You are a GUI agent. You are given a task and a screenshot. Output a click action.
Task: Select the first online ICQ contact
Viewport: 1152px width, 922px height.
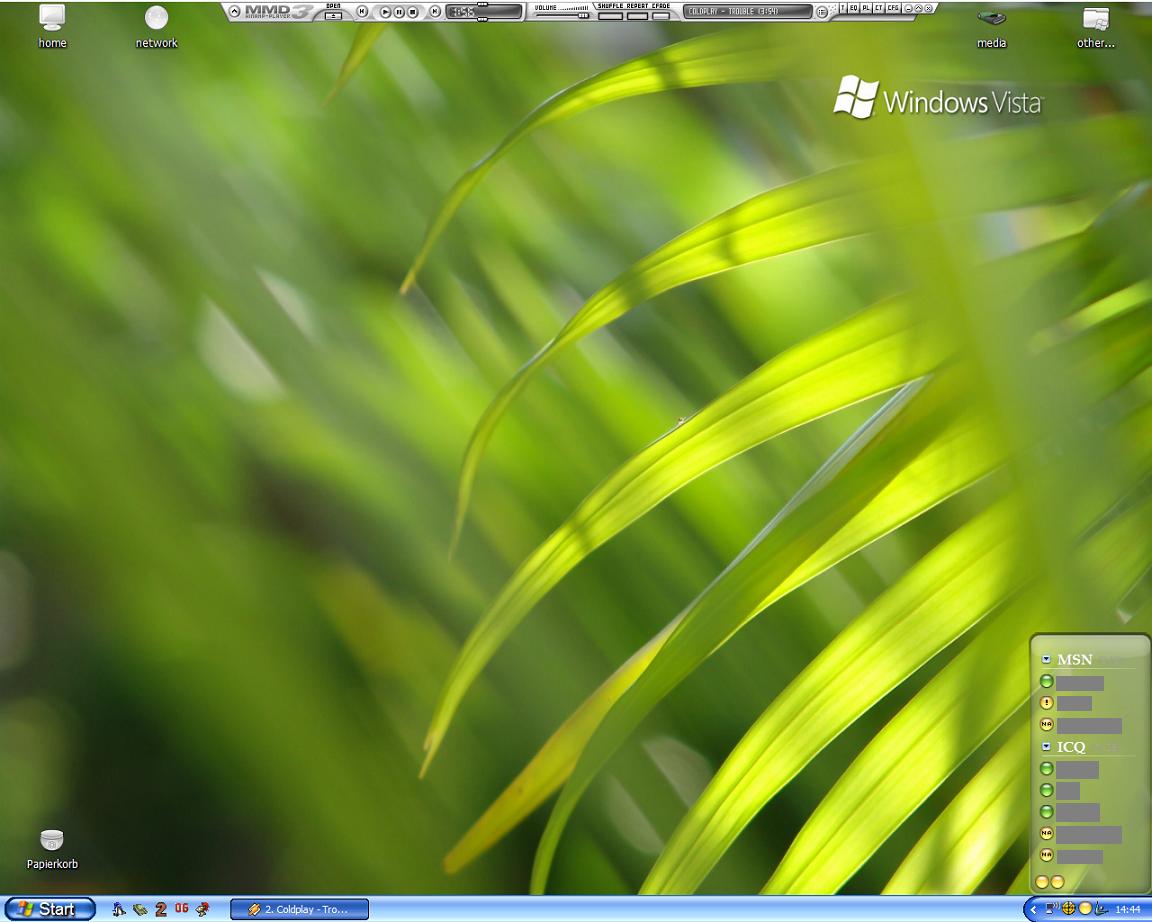[1070, 769]
